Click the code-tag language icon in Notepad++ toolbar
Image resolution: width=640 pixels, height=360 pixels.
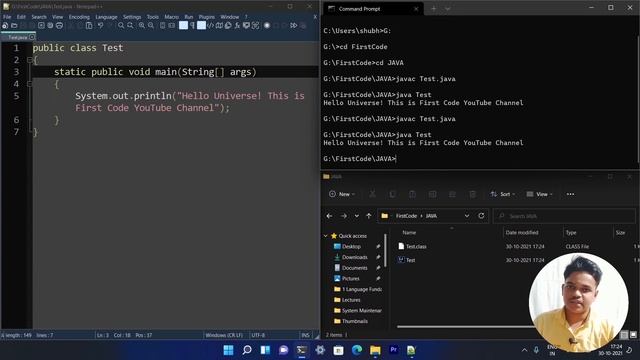click(210, 25)
